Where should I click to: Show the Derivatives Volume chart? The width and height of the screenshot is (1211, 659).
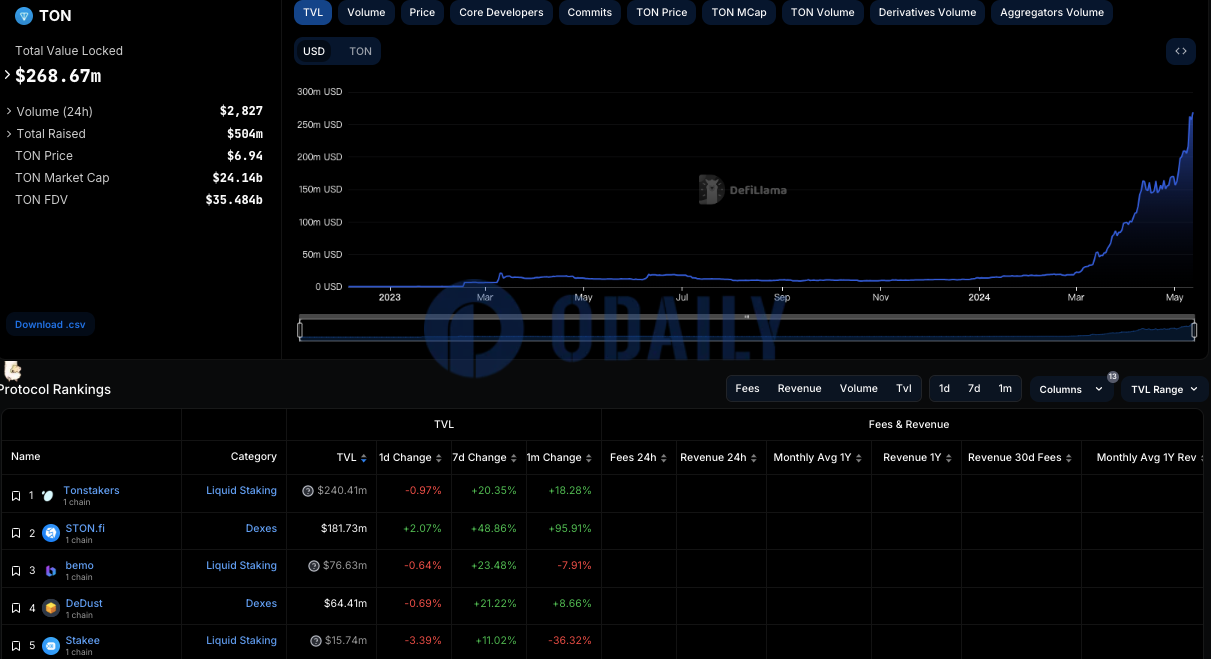click(x=927, y=12)
